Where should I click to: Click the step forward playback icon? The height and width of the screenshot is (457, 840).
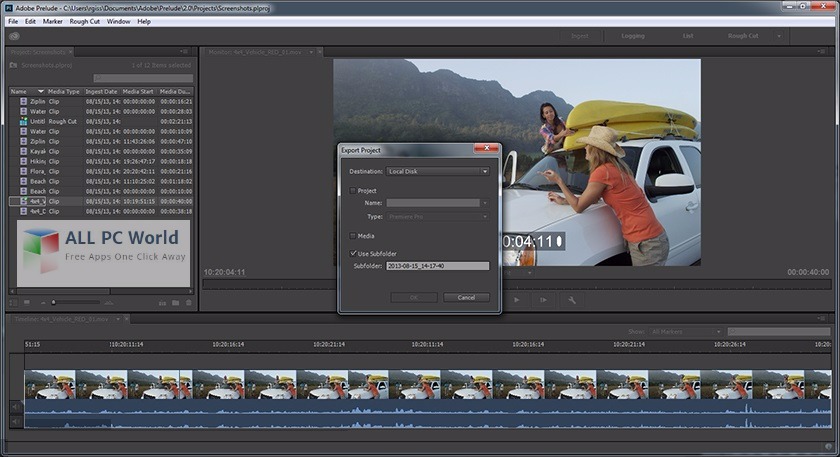click(543, 299)
